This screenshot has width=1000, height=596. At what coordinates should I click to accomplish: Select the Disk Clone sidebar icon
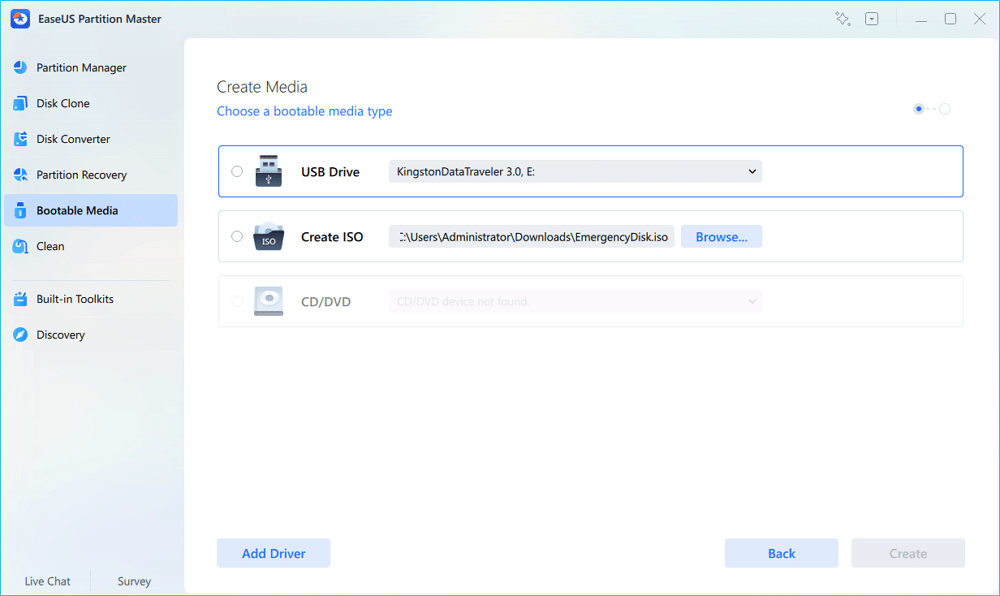[x=20, y=103]
